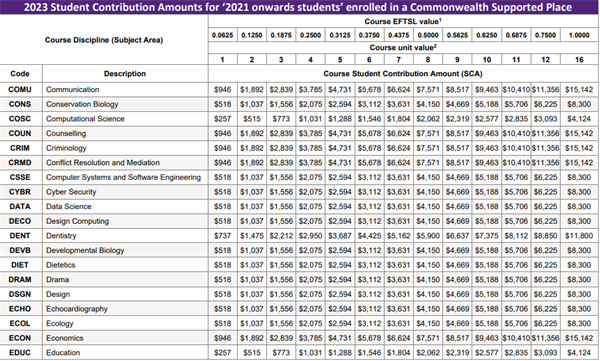Click Communication row's $15,142 amount

coord(579,90)
